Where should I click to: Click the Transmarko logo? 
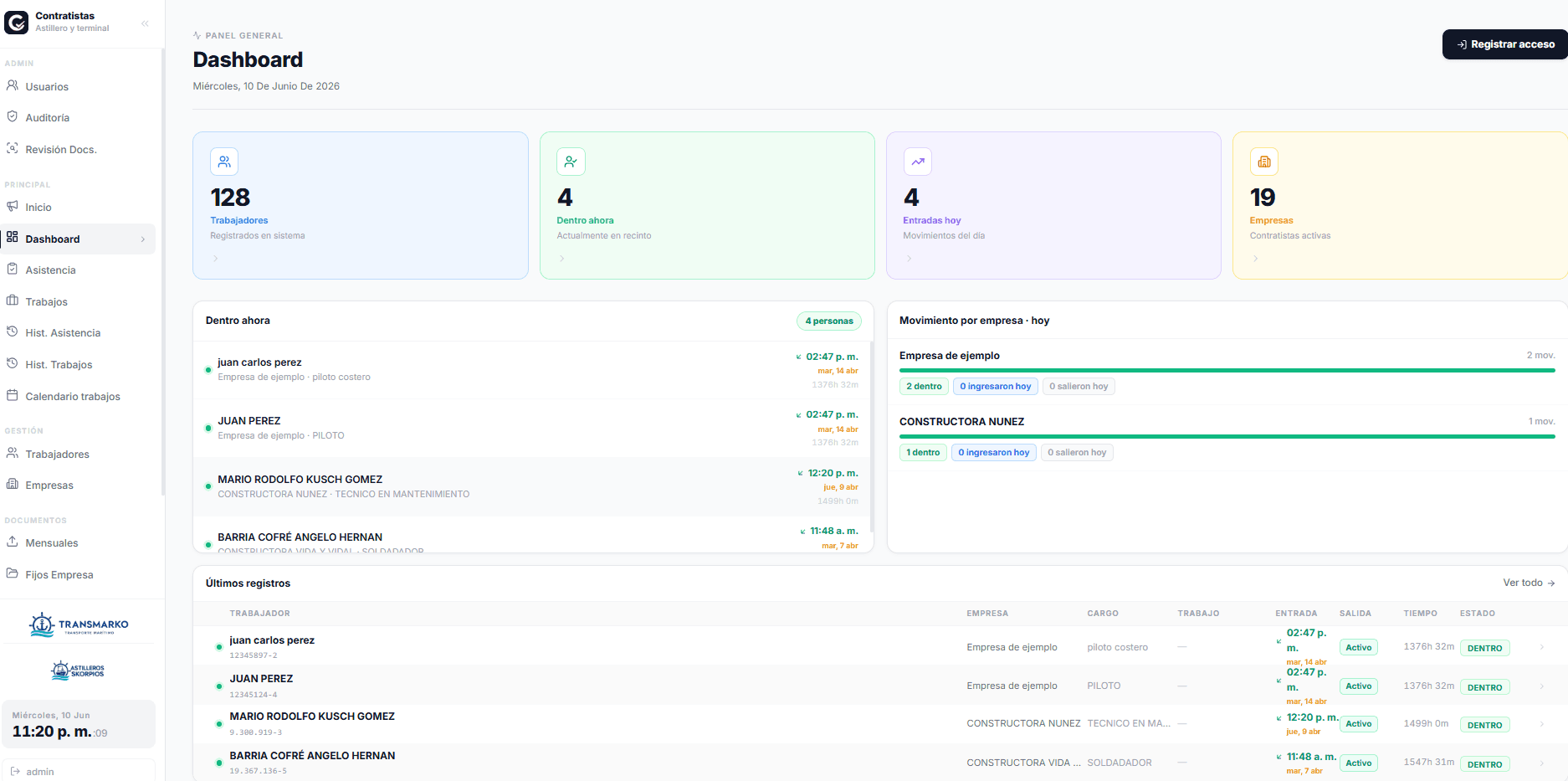click(78, 624)
